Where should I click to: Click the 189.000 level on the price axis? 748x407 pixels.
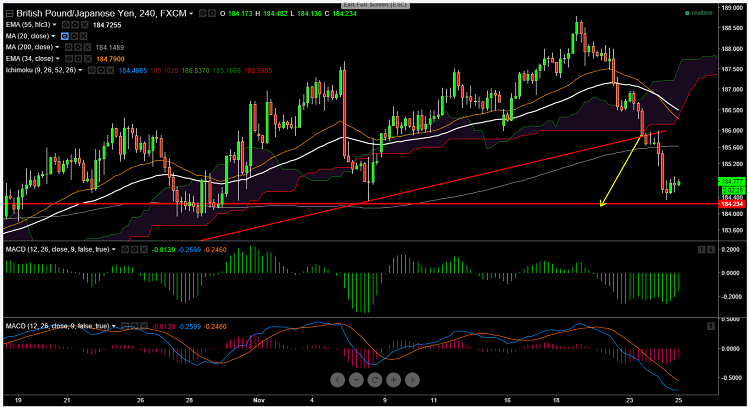pos(732,8)
